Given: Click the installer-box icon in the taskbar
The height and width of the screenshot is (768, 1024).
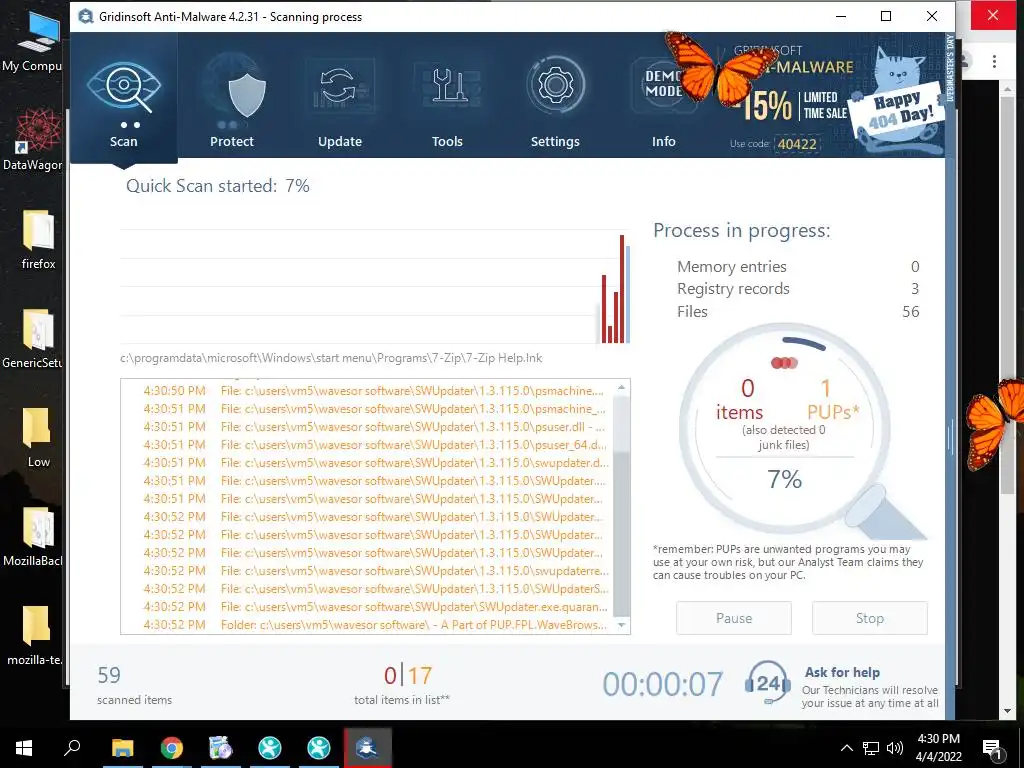Looking at the screenshot, I should coord(221,747).
